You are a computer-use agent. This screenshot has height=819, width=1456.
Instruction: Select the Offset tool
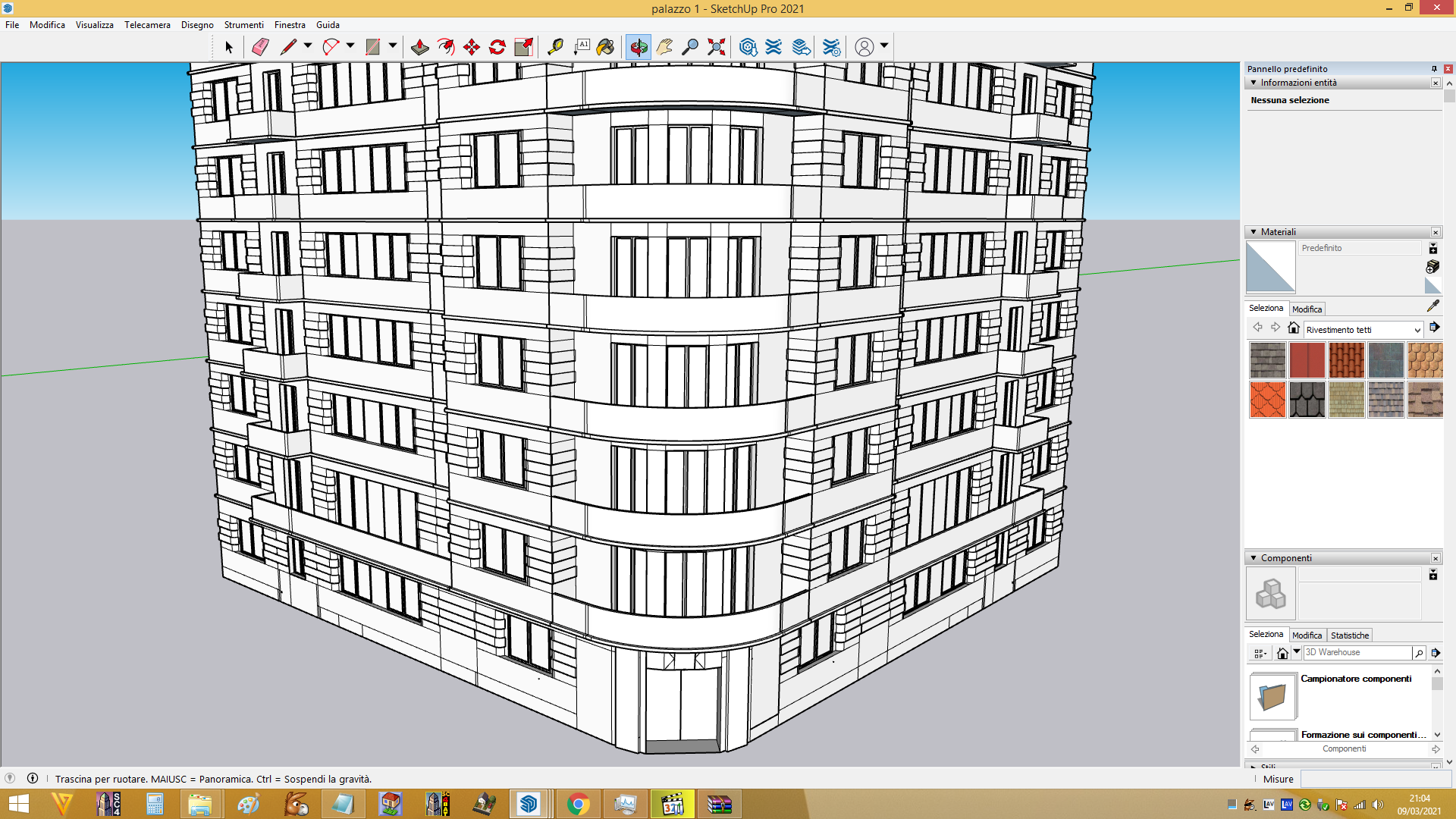pyautogui.click(x=446, y=47)
